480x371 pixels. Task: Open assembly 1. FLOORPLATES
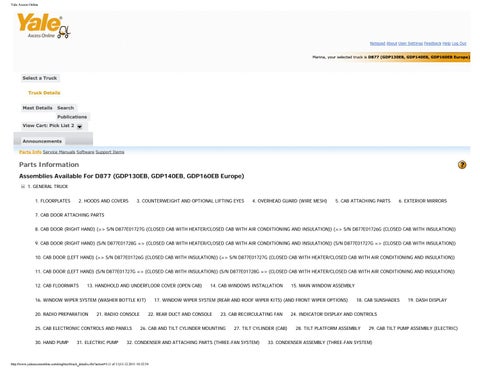coord(53,201)
